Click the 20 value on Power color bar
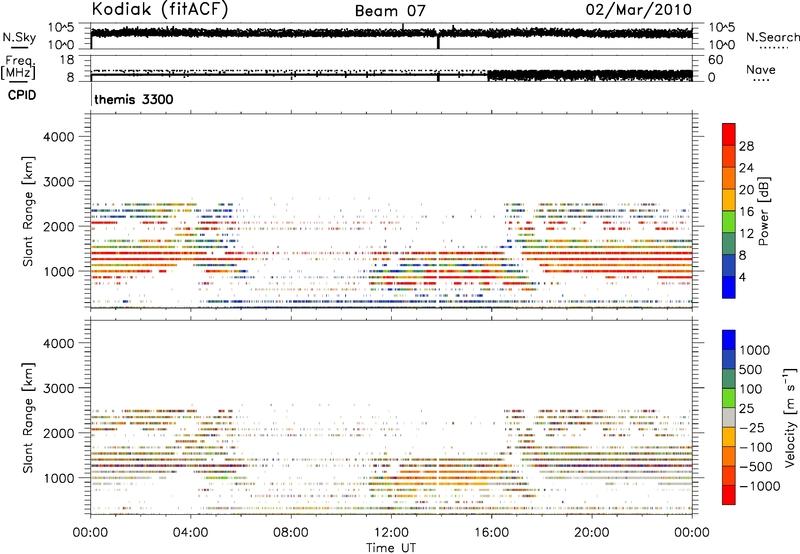Screen dimensions: 800x554 coord(746,190)
